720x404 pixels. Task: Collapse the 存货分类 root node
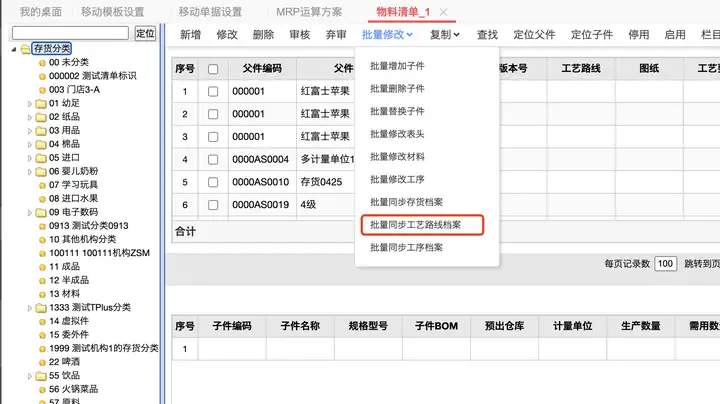13,49
